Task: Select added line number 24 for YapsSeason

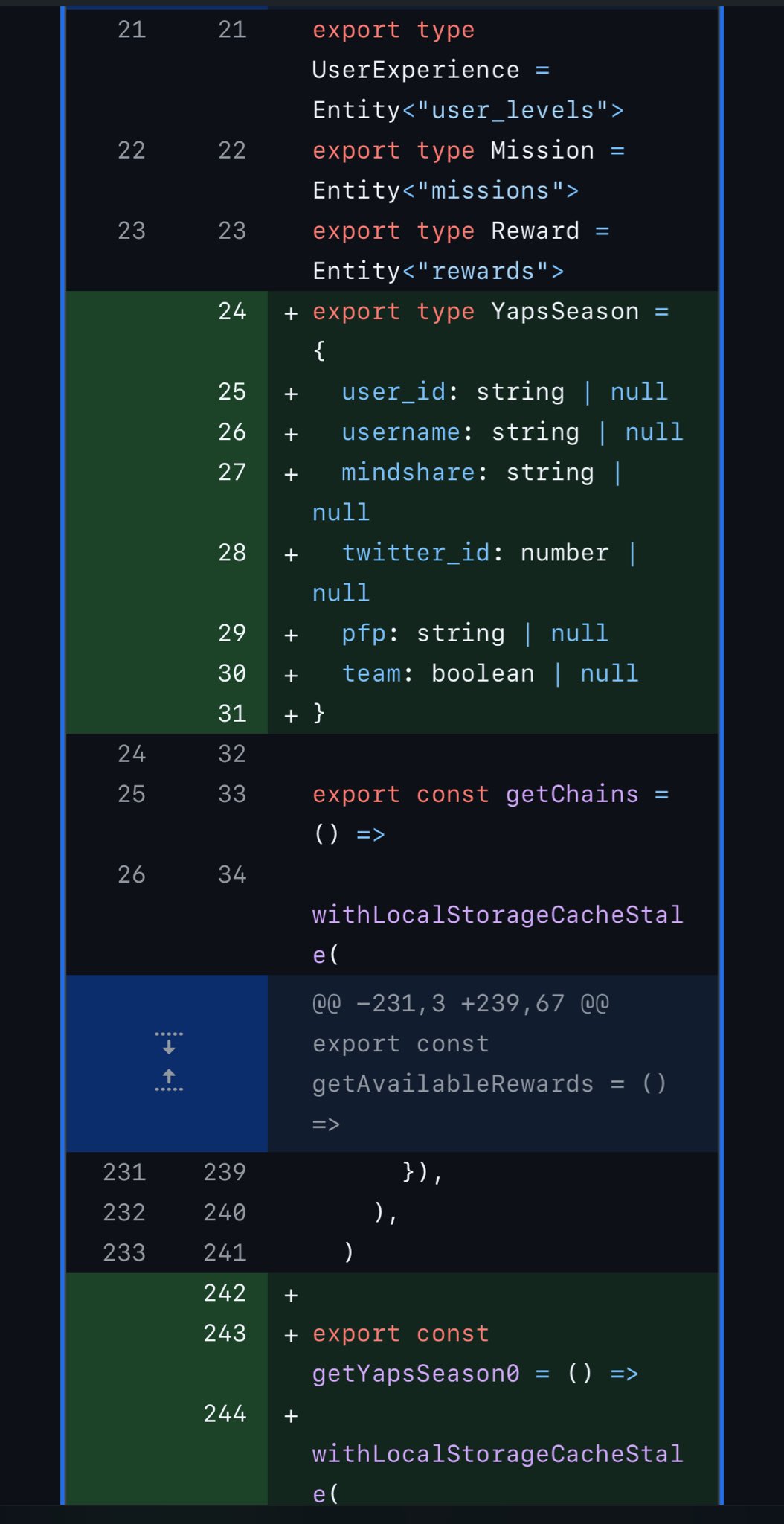Action: pos(232,311)
